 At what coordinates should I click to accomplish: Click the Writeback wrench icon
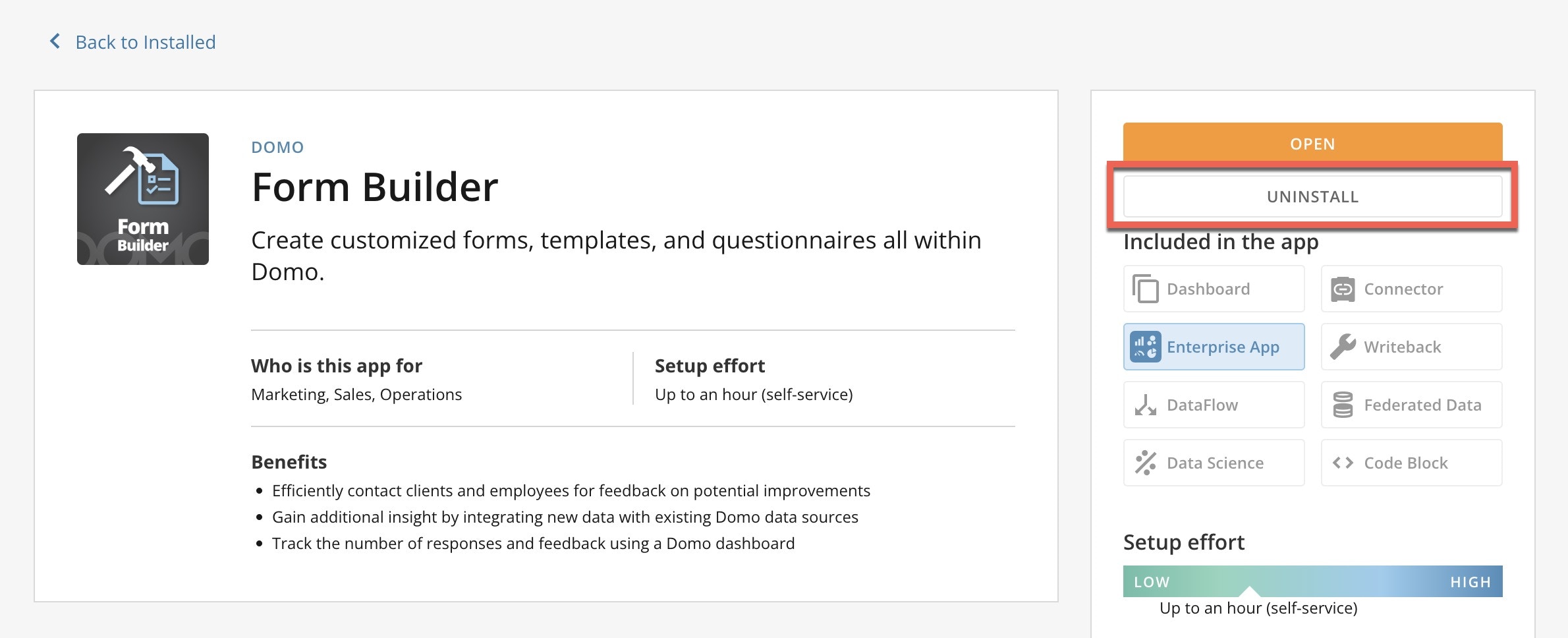(x=1343, y=347)
